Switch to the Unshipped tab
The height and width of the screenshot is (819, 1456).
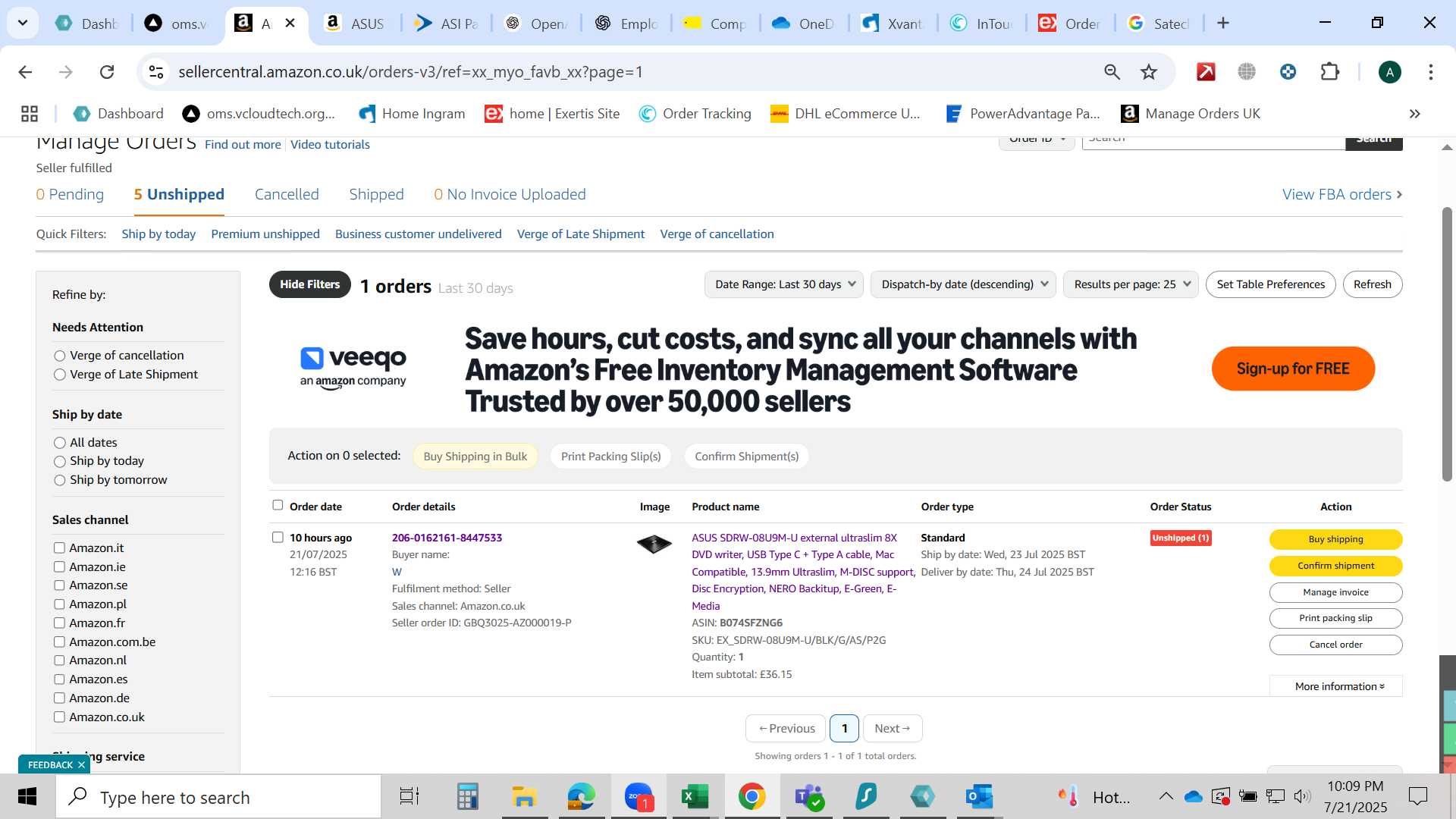coord(179,194)
